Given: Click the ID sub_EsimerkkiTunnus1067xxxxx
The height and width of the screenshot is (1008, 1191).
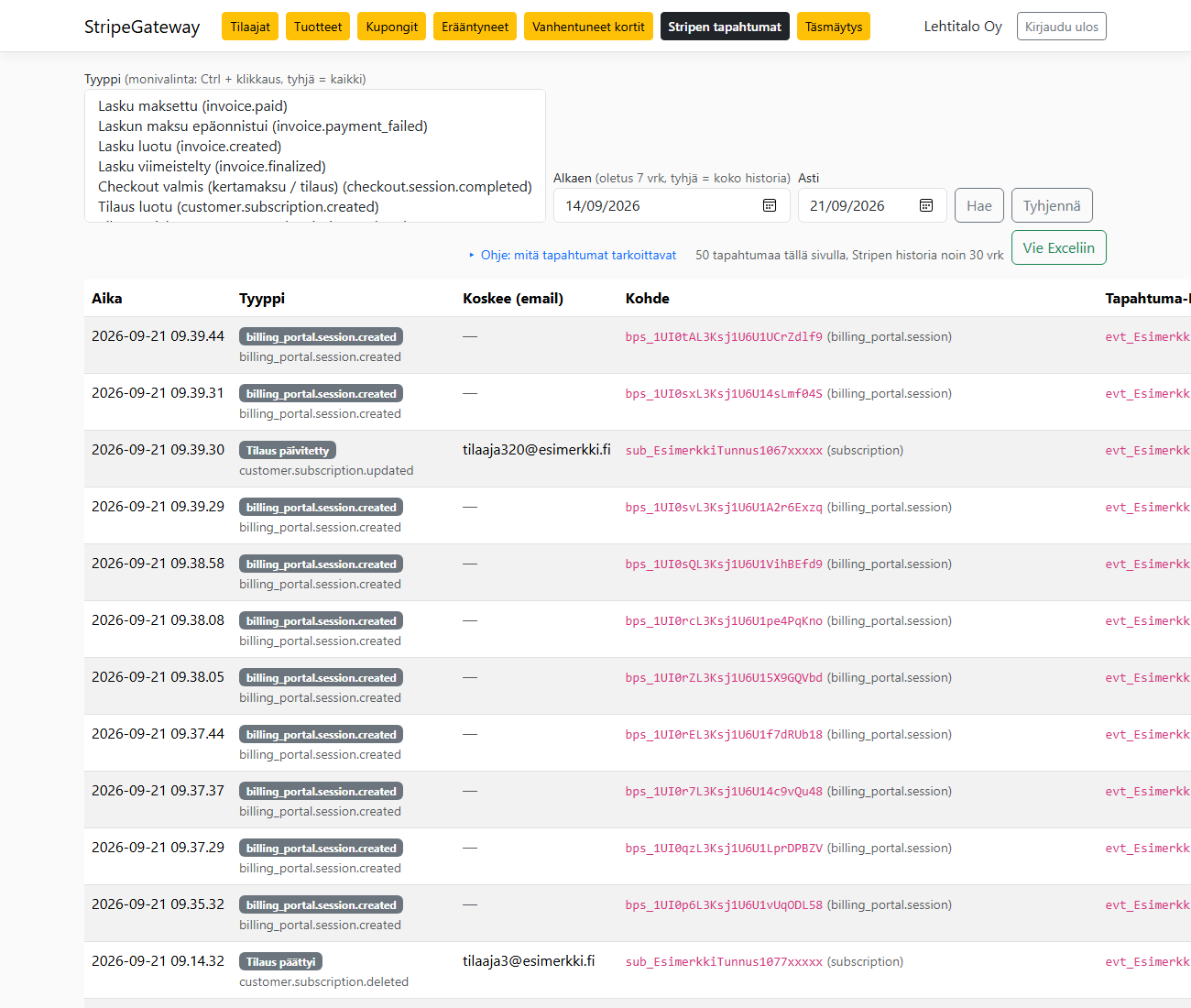Looking at the screenshot, I should pyautogui.click(x=724, y=450).
